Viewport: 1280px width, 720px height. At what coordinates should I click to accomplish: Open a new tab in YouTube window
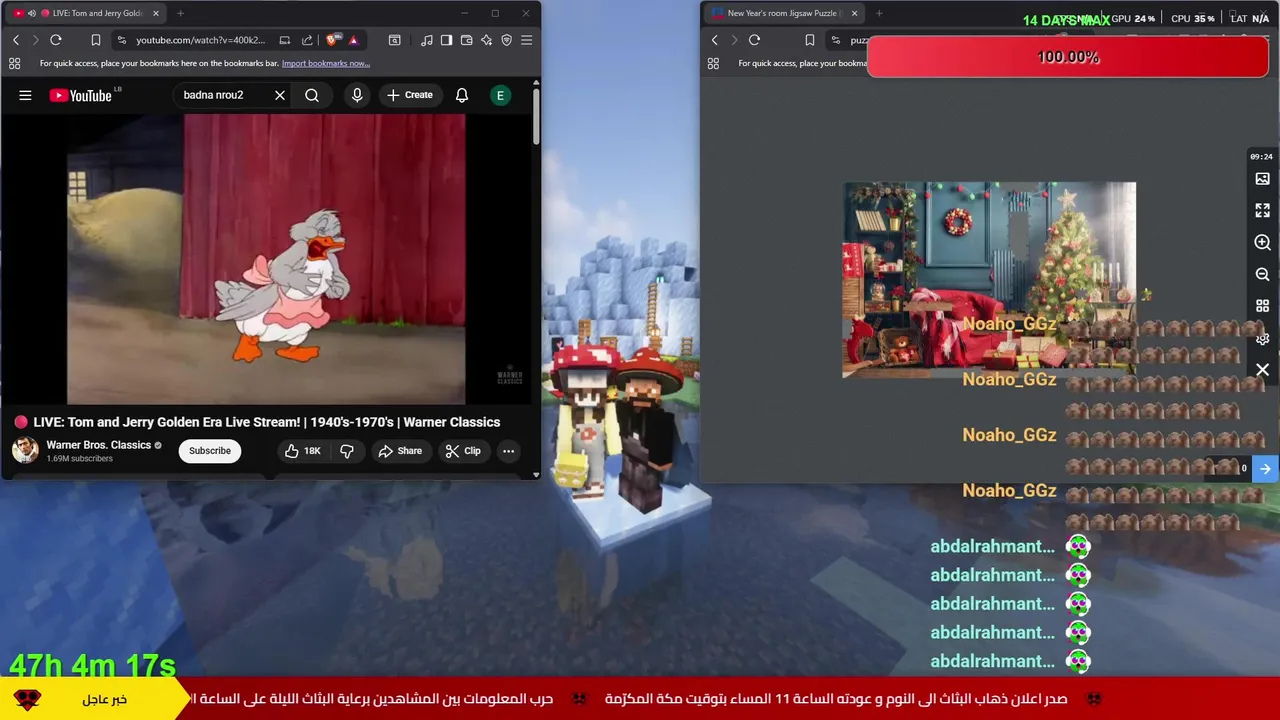pos(180,13)
